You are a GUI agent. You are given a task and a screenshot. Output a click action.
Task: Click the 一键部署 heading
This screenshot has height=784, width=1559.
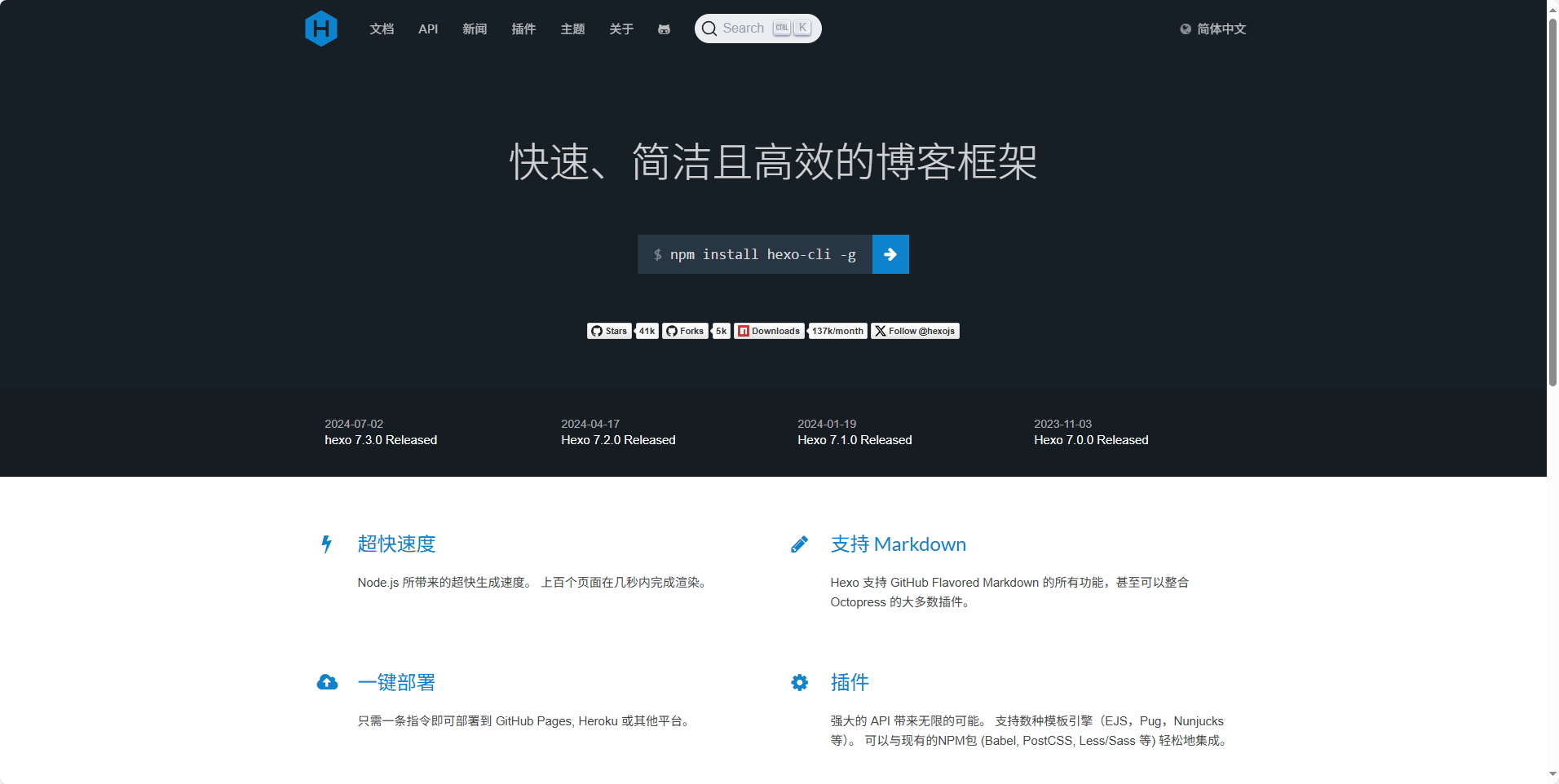[396, 682]
